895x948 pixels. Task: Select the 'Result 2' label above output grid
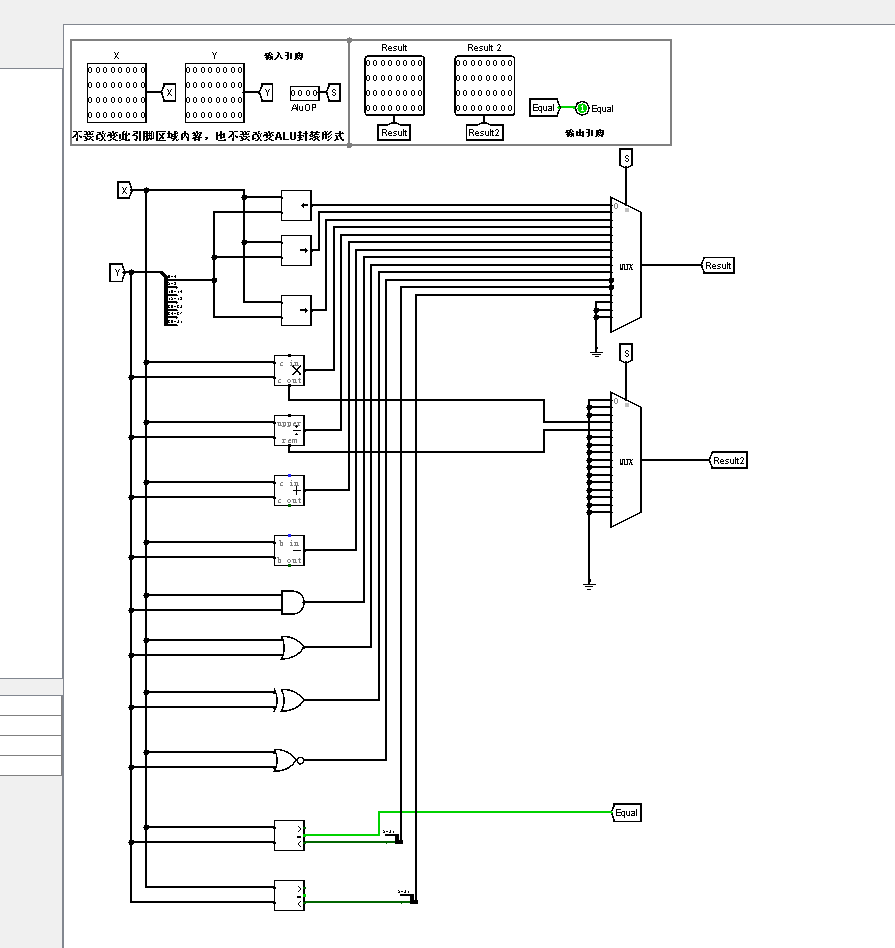pyautogui.click(x=484, y=47)
